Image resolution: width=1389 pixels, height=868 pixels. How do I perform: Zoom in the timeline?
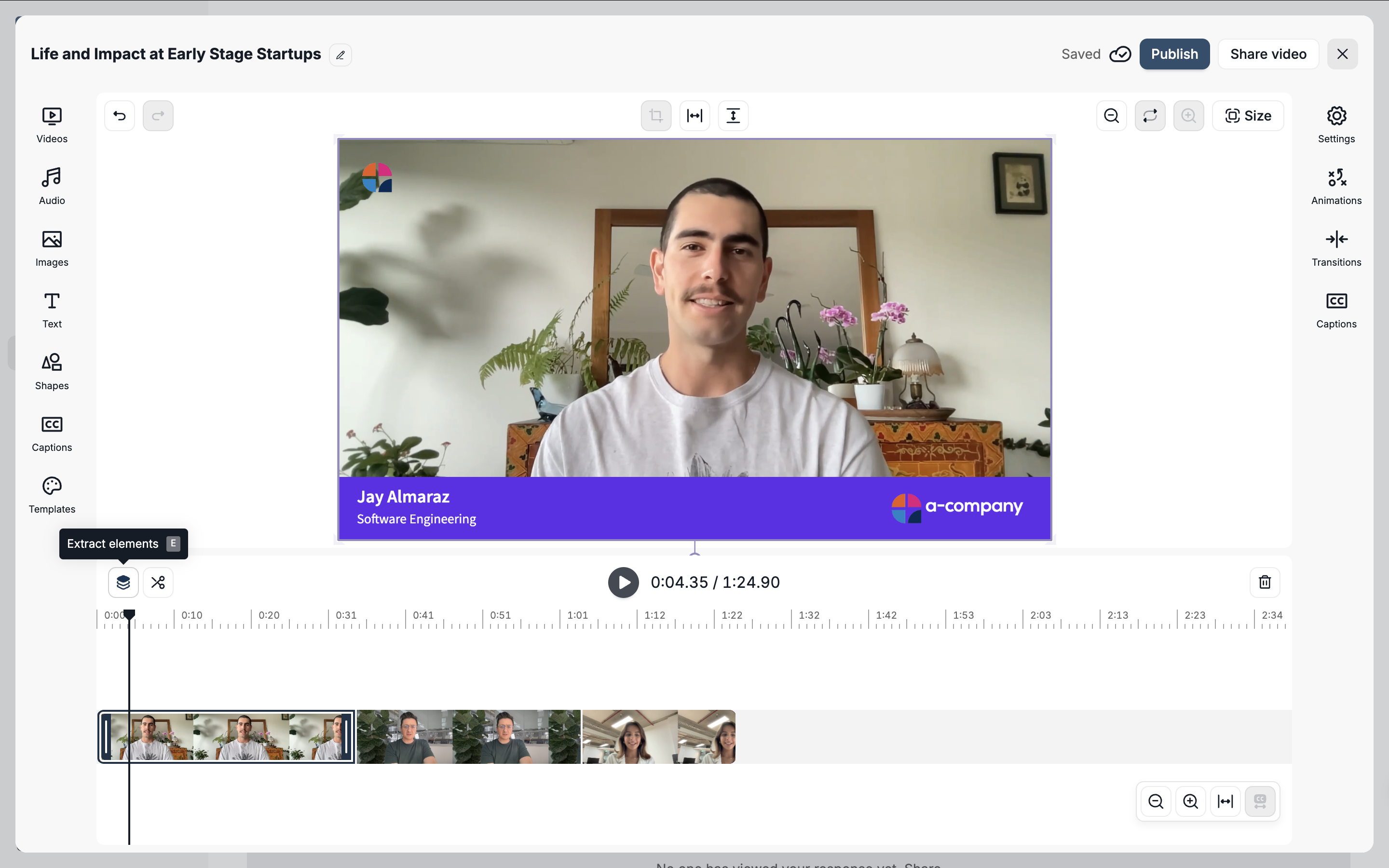[x=1190, y=801]
